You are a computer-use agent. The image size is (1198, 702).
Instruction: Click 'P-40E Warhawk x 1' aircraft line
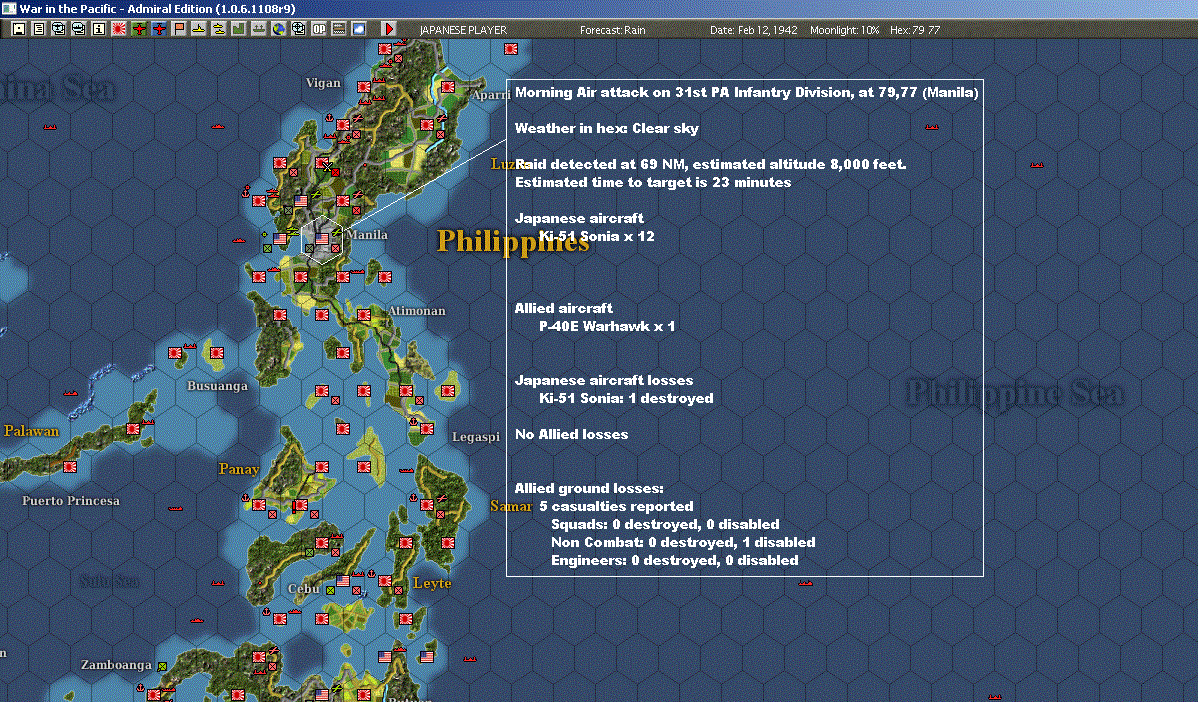pyautogui.click(x=607, y=326)
